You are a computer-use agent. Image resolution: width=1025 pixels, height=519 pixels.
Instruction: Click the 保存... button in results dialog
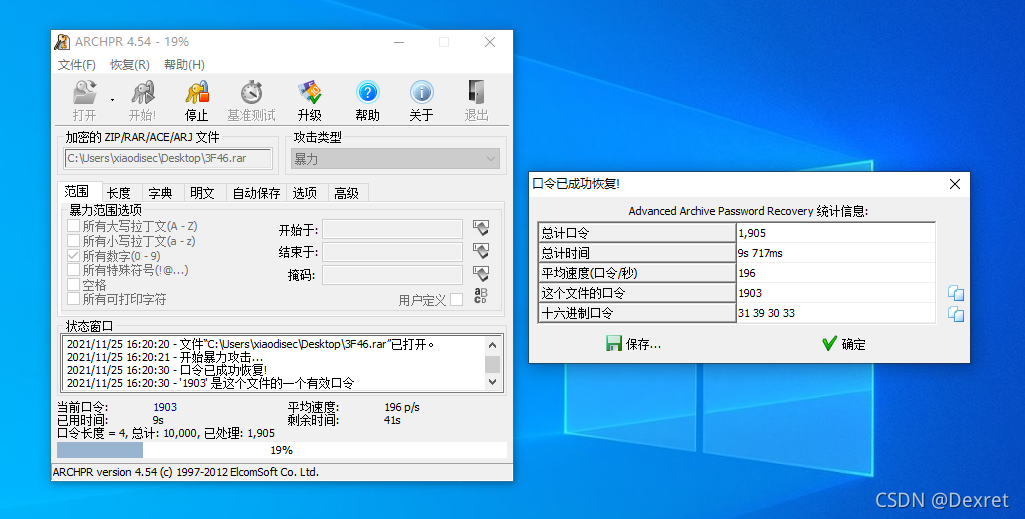tap(633, 344)
